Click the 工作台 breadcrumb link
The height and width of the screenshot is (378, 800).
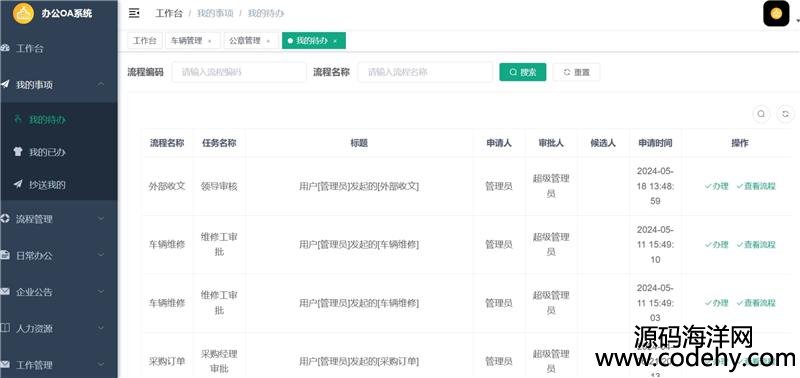tap(168, 13)
